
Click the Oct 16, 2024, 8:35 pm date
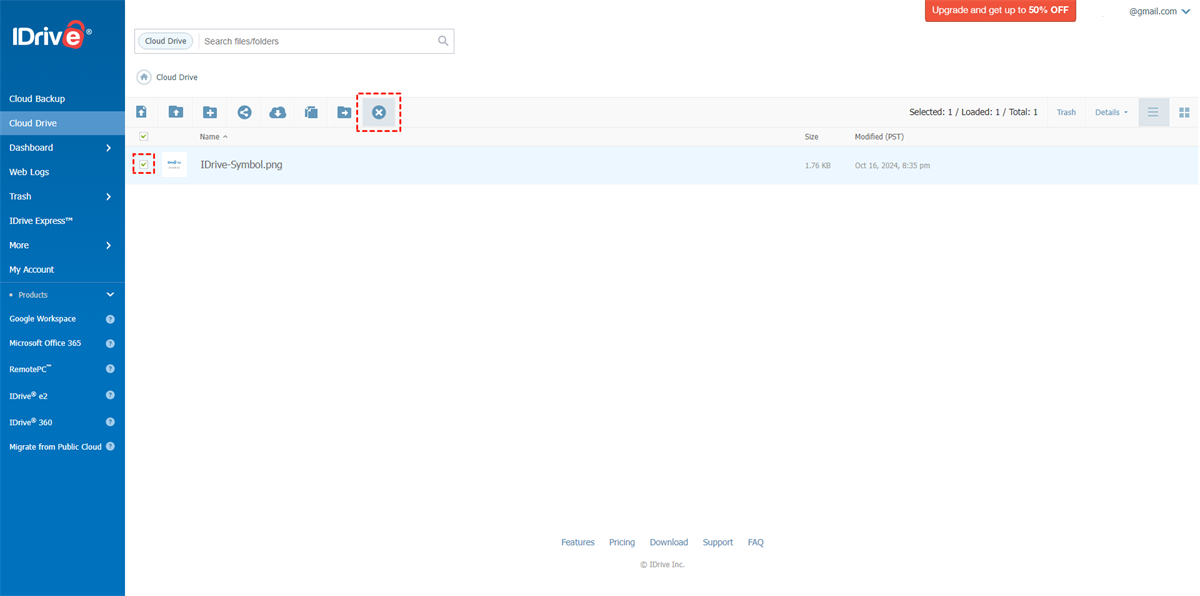pos(892,165)
